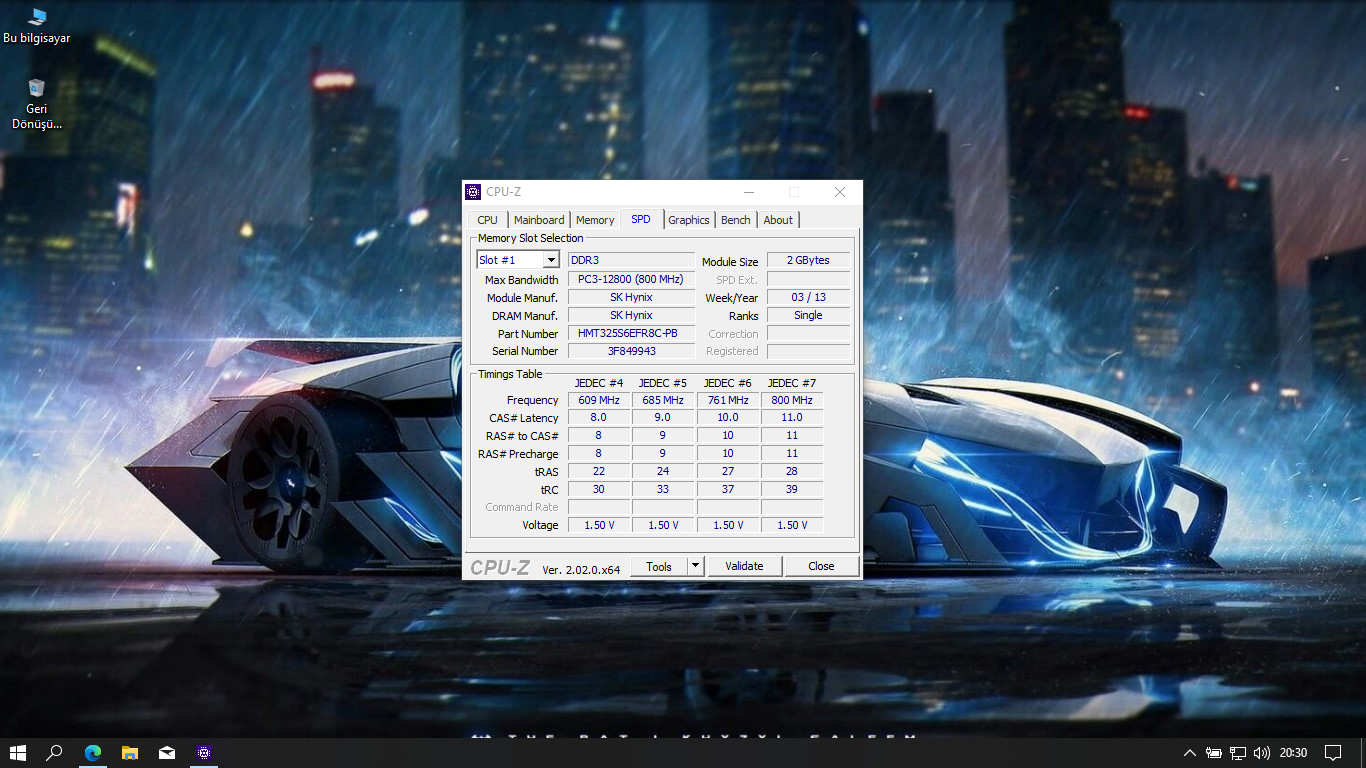Click the JEDEC #5 column header
Screen dimensions: 1366x768
tap(663, 383)
